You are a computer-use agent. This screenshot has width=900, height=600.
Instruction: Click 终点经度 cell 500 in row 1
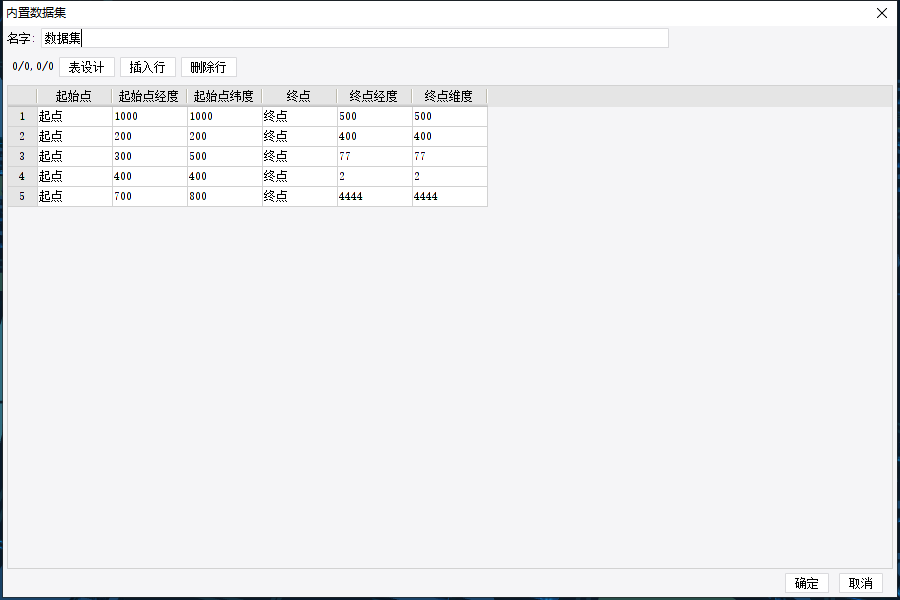(375, 117)
